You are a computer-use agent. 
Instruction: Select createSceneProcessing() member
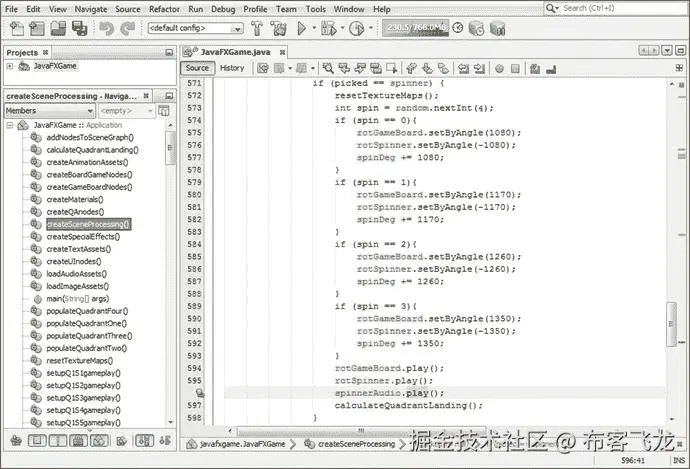pos(88,224)
